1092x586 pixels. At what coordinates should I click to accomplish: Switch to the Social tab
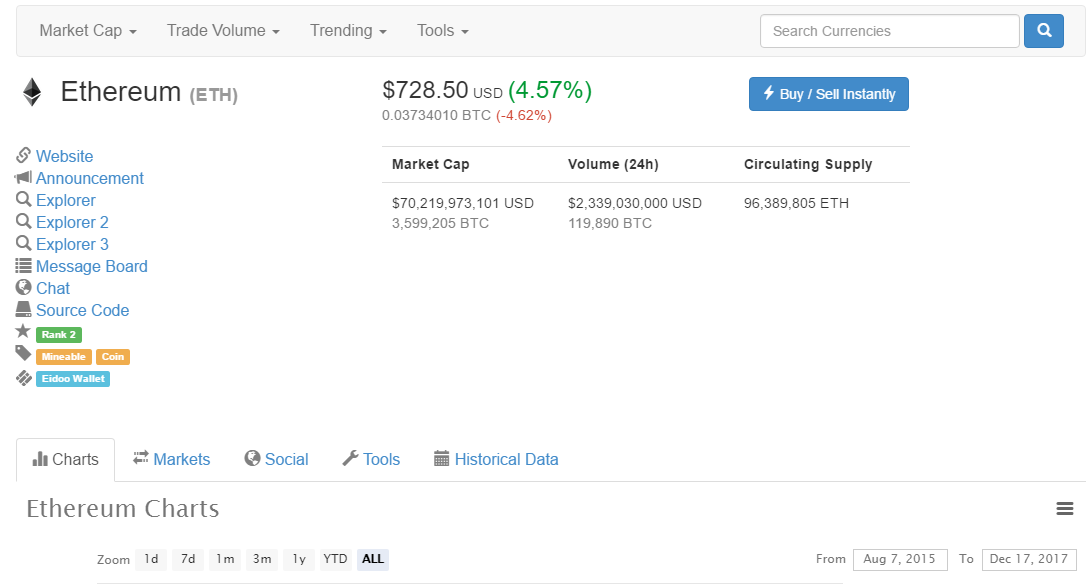[276, 459]
